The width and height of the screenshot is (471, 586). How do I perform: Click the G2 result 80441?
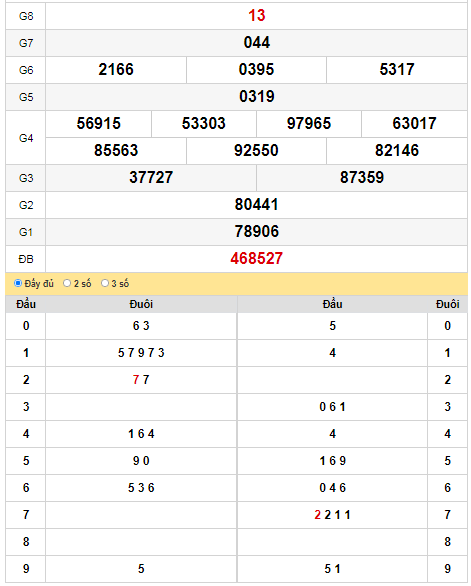pos(256,204)
